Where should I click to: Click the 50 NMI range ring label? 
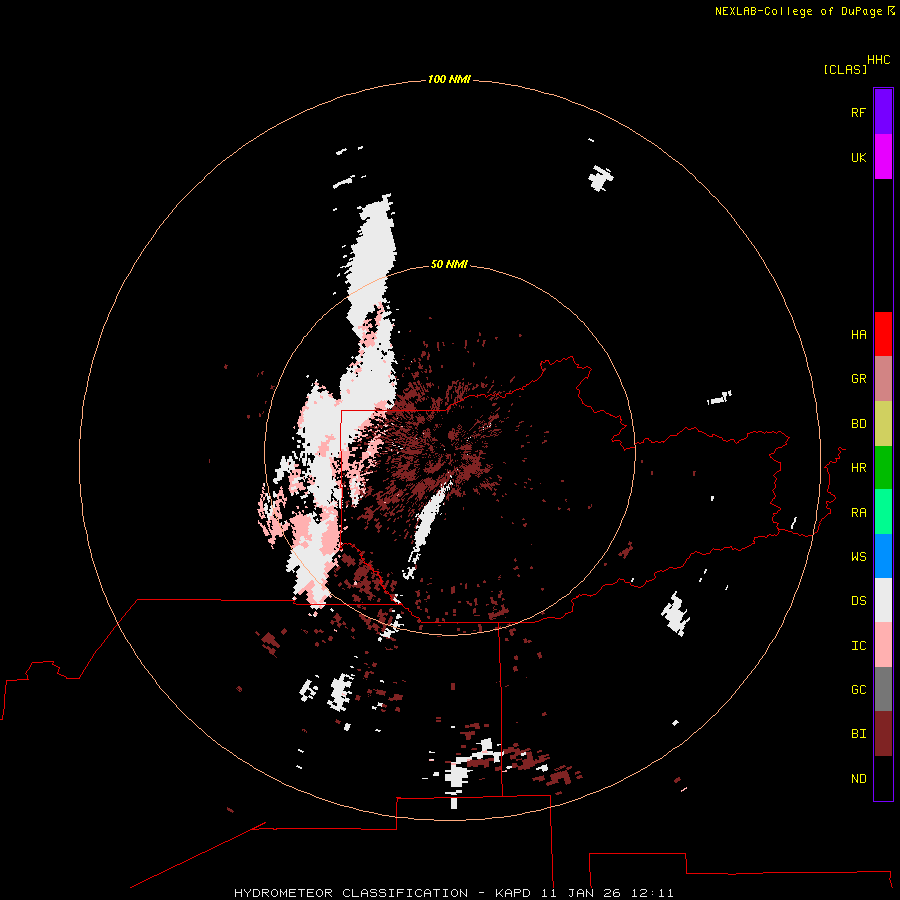(449, 264)
